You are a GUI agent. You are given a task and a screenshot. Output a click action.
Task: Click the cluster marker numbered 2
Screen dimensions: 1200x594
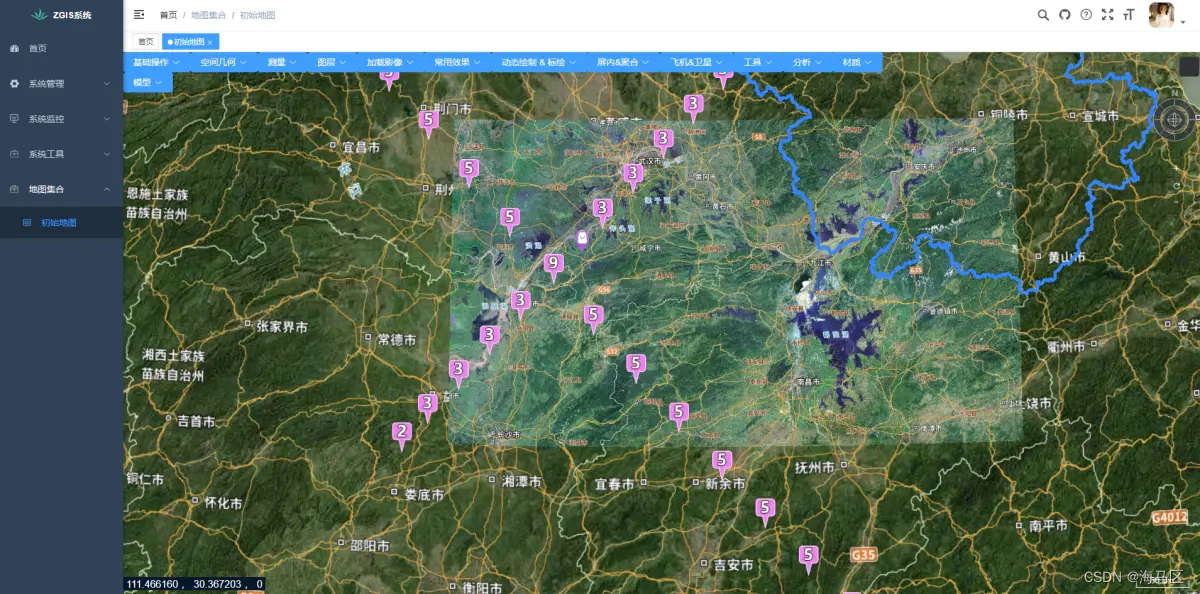pyautogui.click(x=402, y=435)
